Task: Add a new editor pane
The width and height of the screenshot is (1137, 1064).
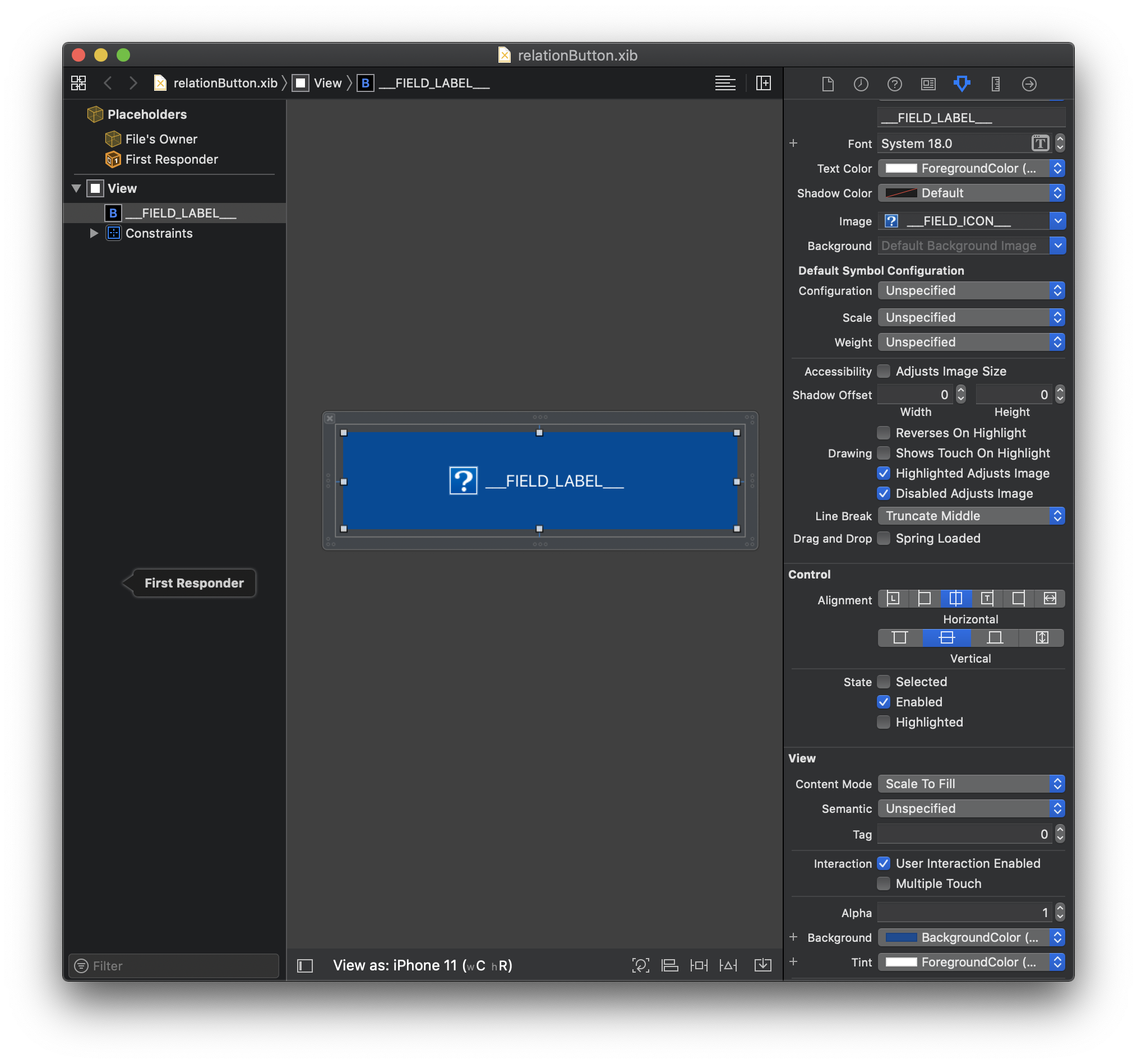Action: click(x=764, y=83)
